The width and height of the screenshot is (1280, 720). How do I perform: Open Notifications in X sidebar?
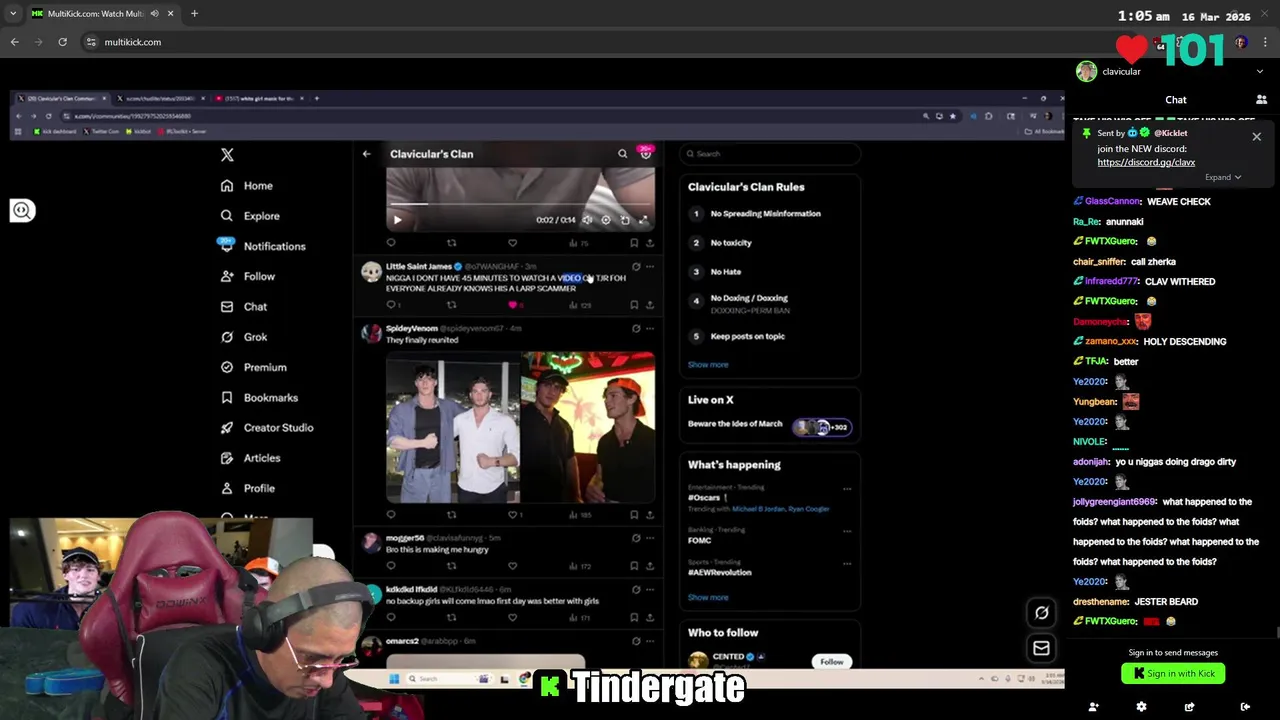[x=262, y=246]
